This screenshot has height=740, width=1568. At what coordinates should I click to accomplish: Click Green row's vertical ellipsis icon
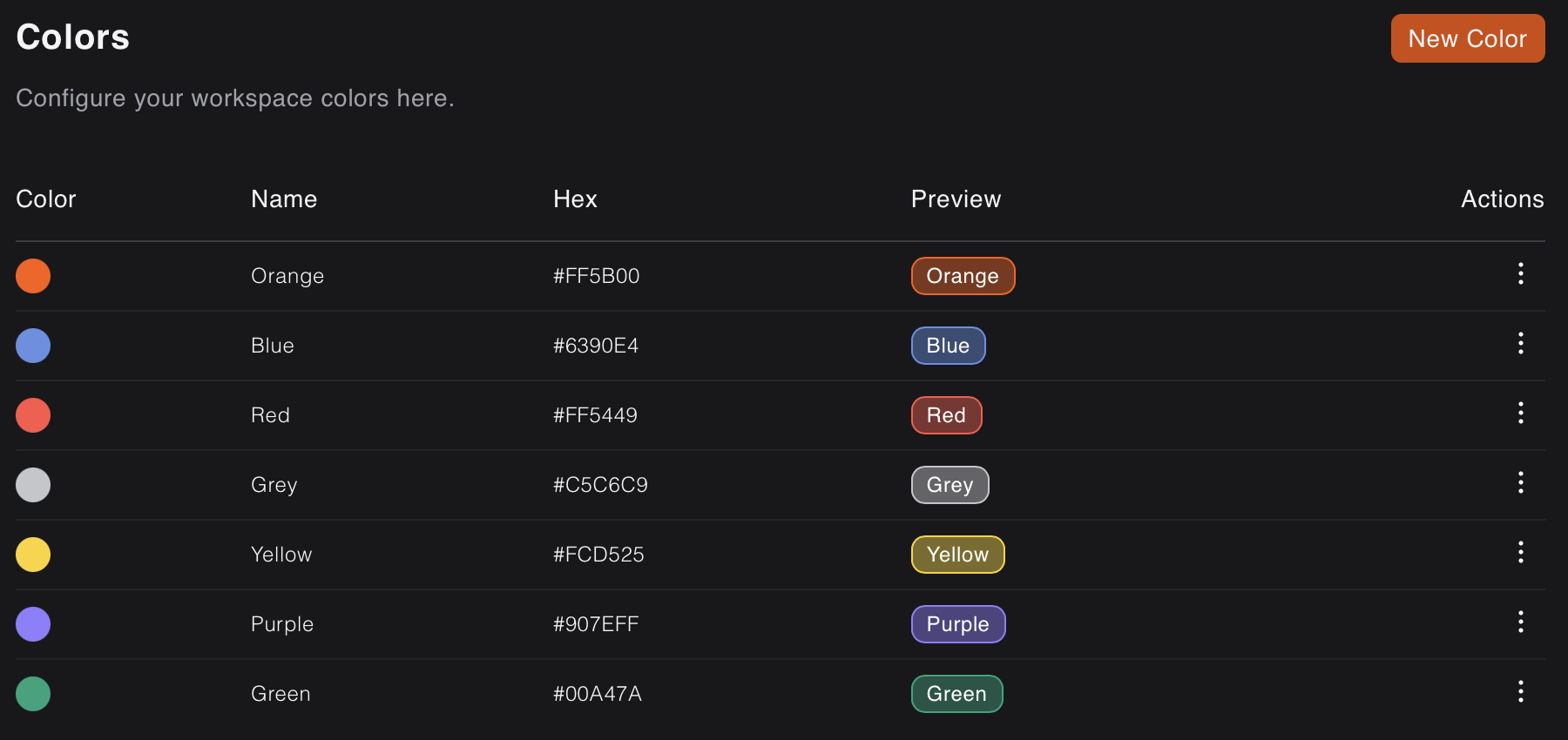tap(1520, 692)
